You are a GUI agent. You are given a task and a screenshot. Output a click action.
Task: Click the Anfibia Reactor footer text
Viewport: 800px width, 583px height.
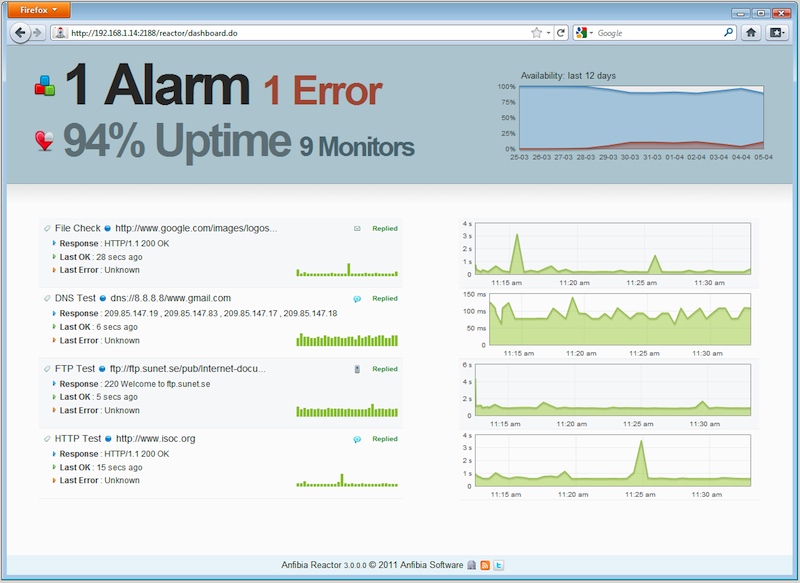coord(372,565)
